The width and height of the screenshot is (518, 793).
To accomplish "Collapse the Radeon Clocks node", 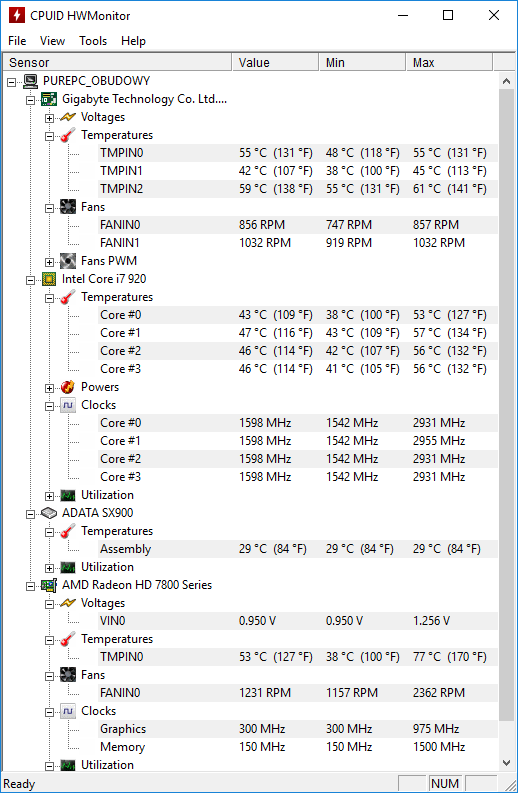I will coord(49,712).
